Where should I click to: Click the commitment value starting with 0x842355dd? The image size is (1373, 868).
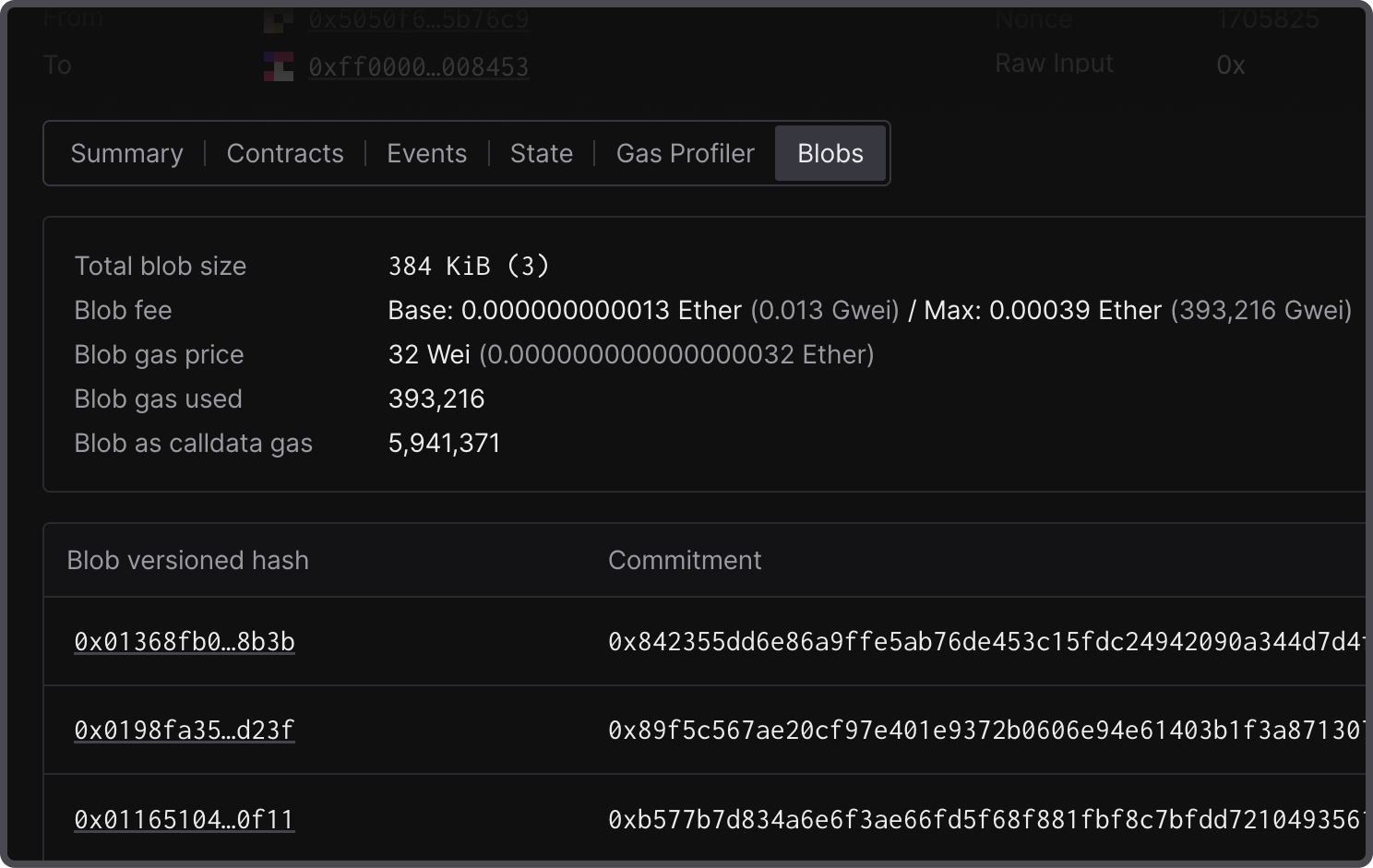click(x=984, y=641)
